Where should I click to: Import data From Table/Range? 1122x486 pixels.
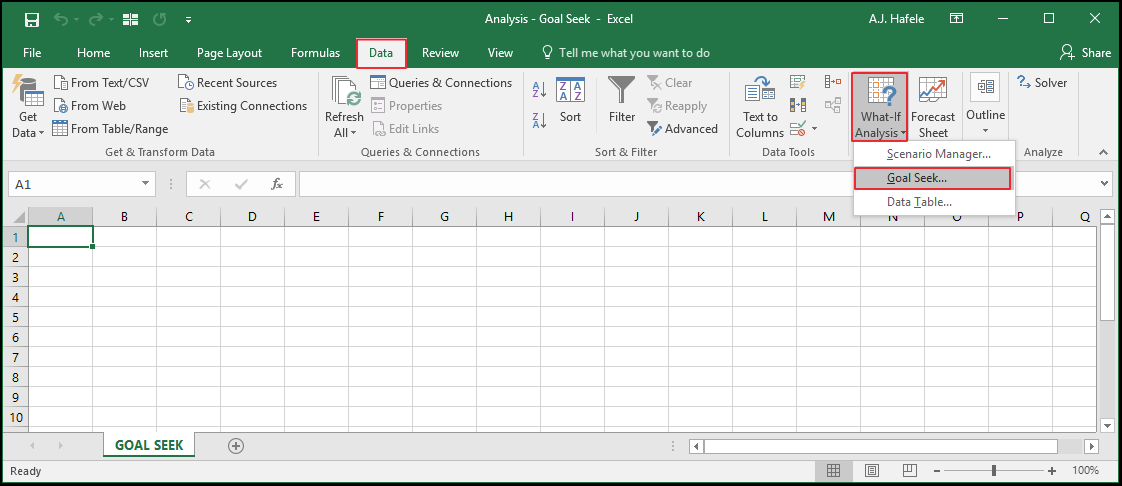click(110, 129)
